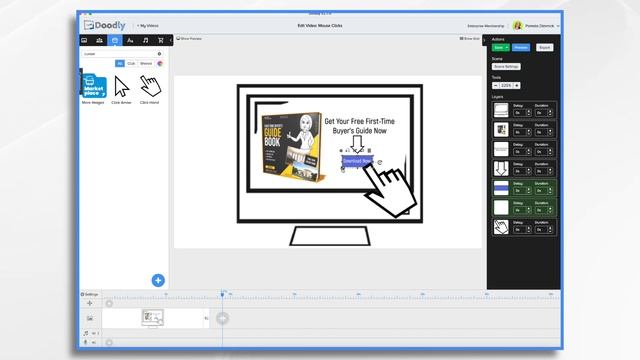Increase the canvas zoom with plus

click(517, 85)
